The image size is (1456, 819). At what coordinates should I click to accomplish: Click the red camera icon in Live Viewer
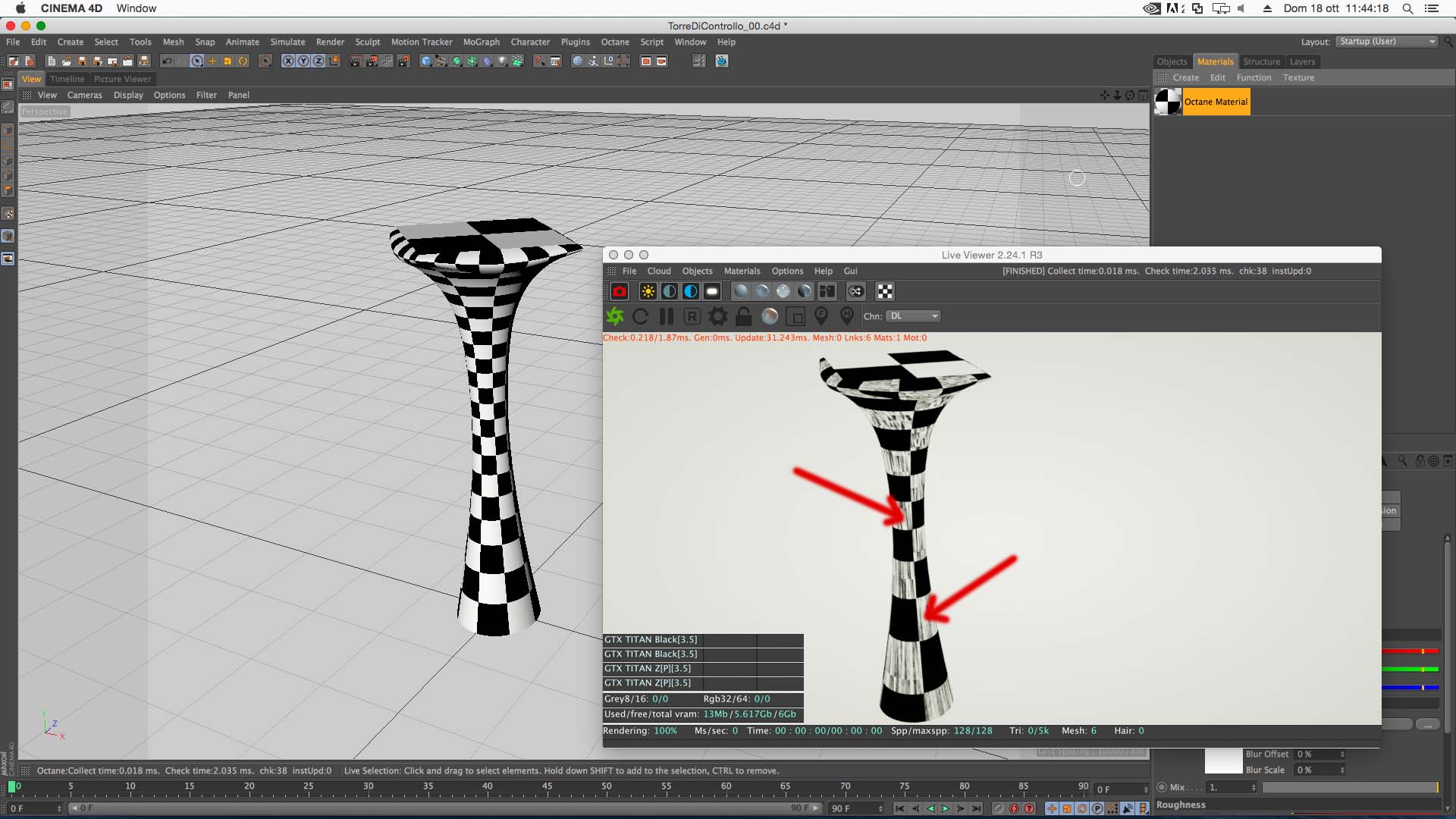click(x=620, y=291)
